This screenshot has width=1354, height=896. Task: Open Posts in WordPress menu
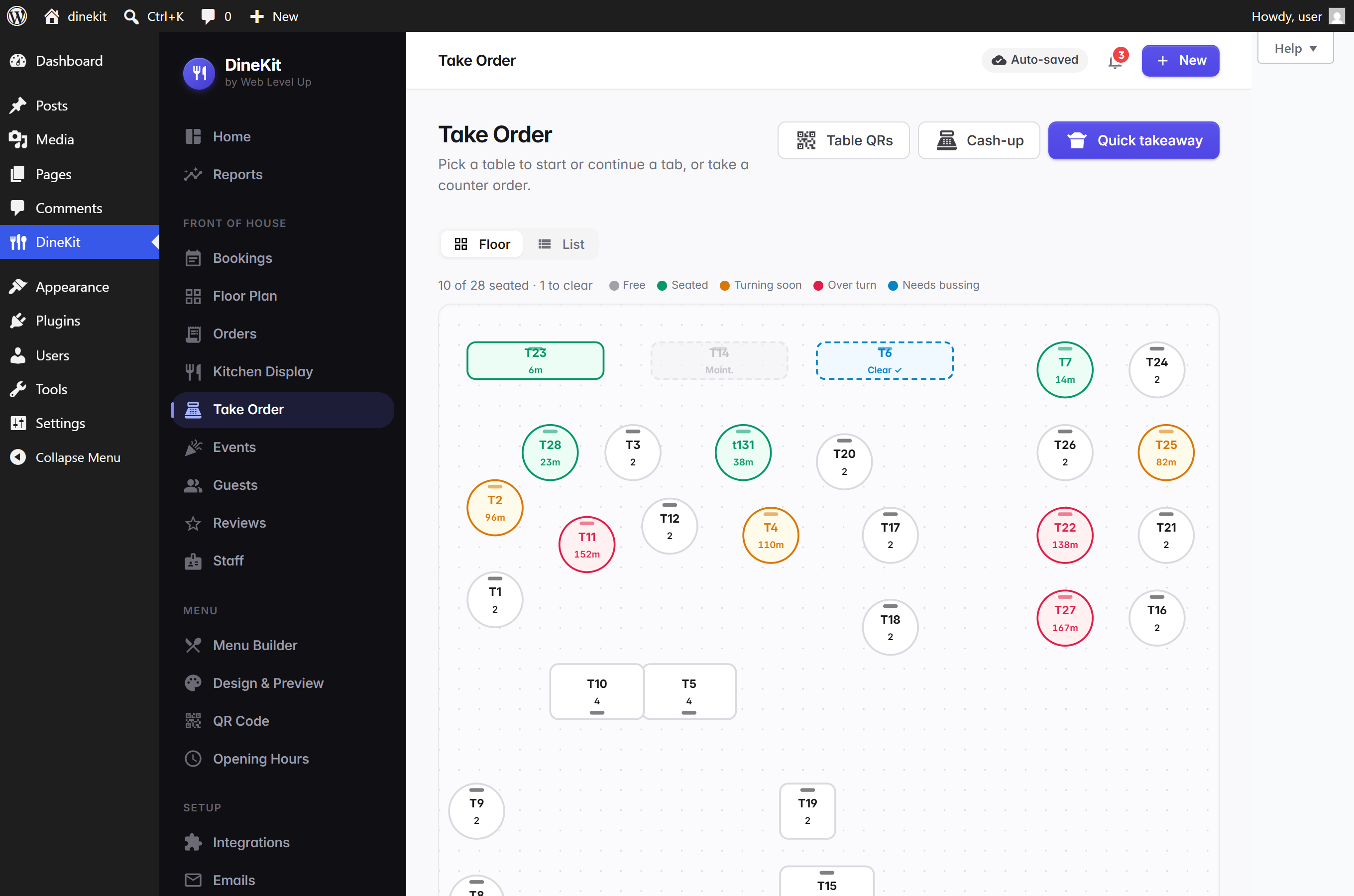coord(80,106)
